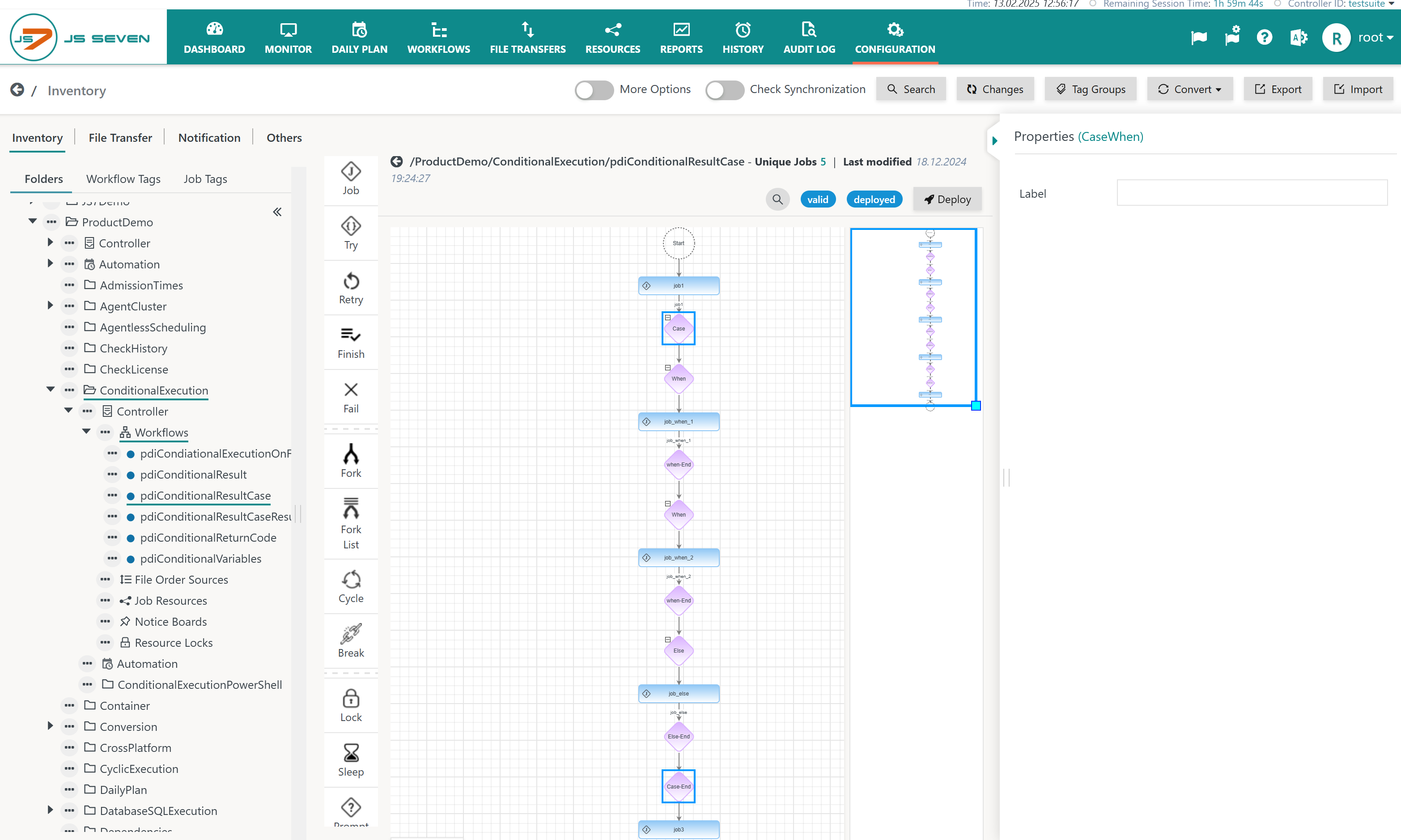The height and width of the screenshot is (840, 1401).
Task: Click the Import button
Action: pos(1358,89)
